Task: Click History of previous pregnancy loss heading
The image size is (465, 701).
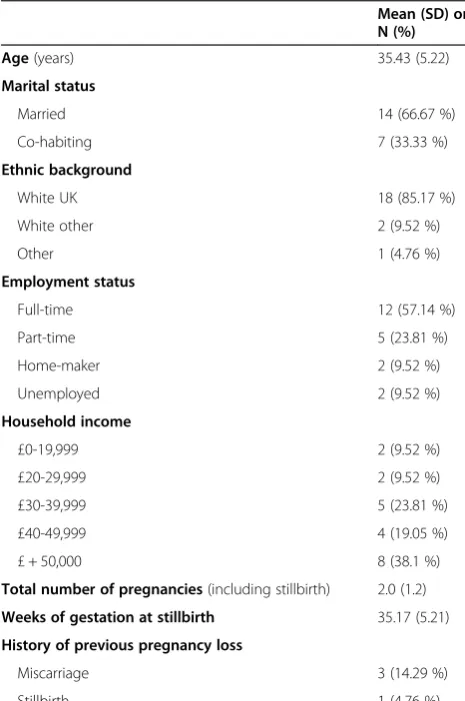Action: pyautogui.click(x=122, y=646)
